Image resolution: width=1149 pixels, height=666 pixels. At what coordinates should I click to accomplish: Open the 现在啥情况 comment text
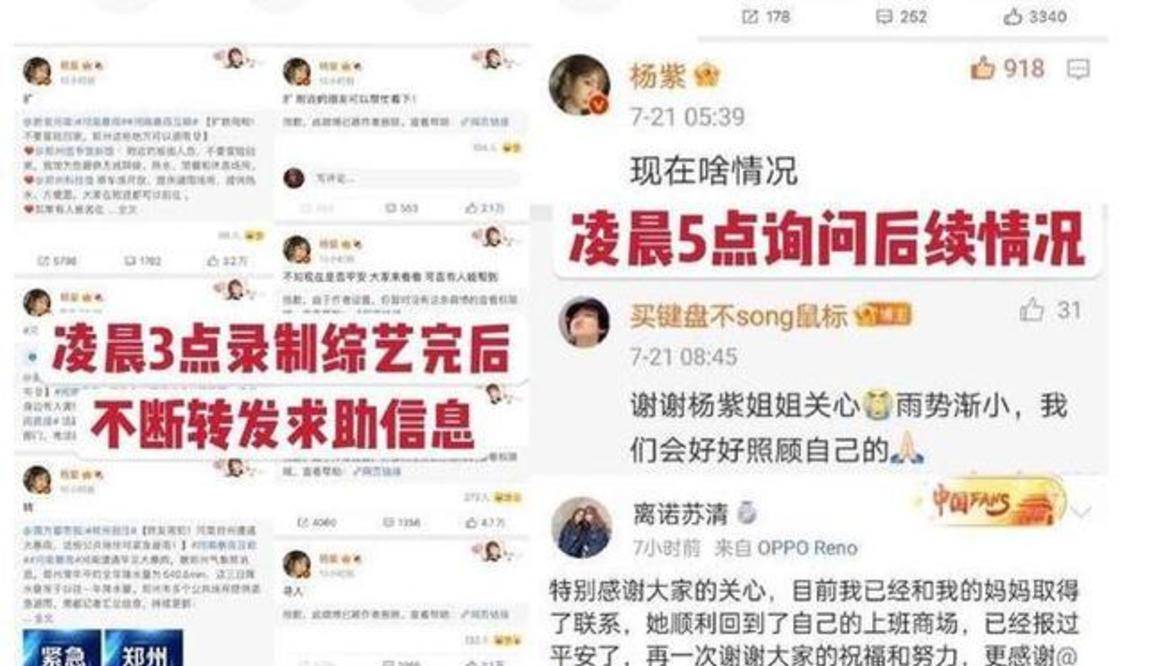713,171
